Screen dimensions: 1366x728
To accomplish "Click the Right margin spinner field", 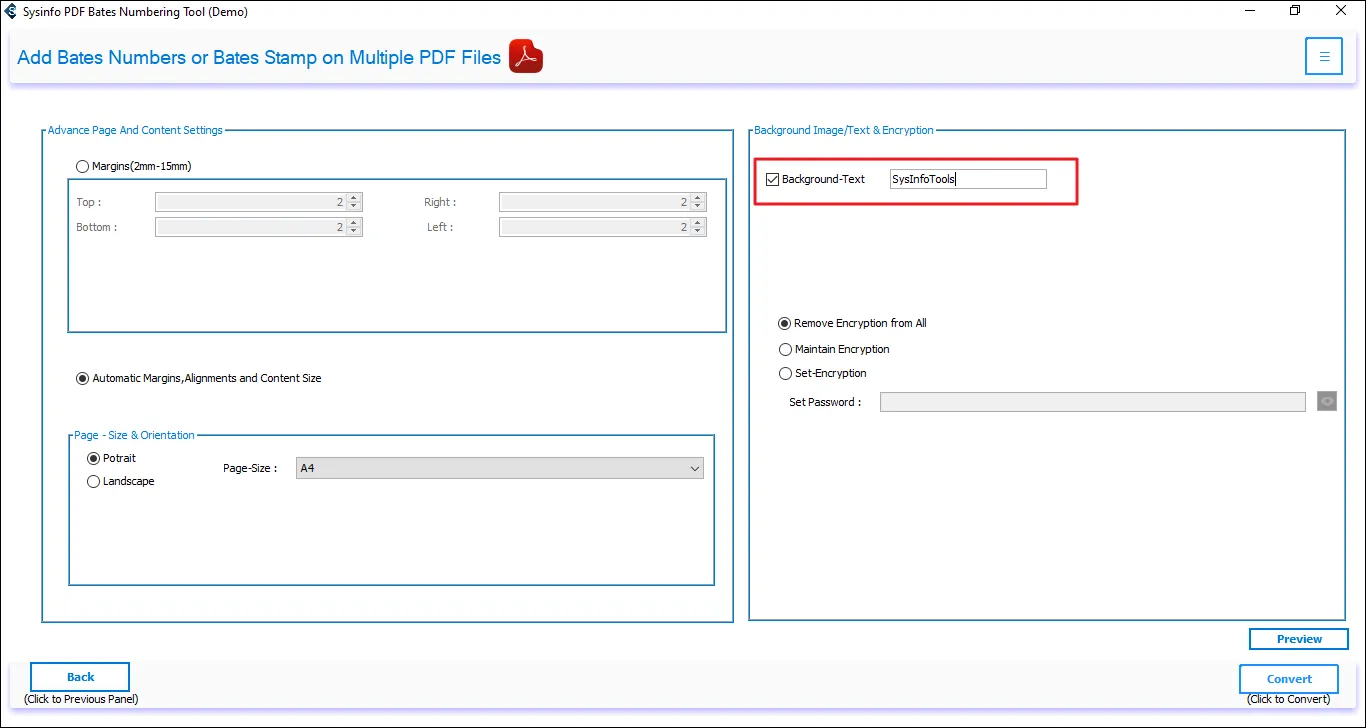I will (x=602, y=202).
